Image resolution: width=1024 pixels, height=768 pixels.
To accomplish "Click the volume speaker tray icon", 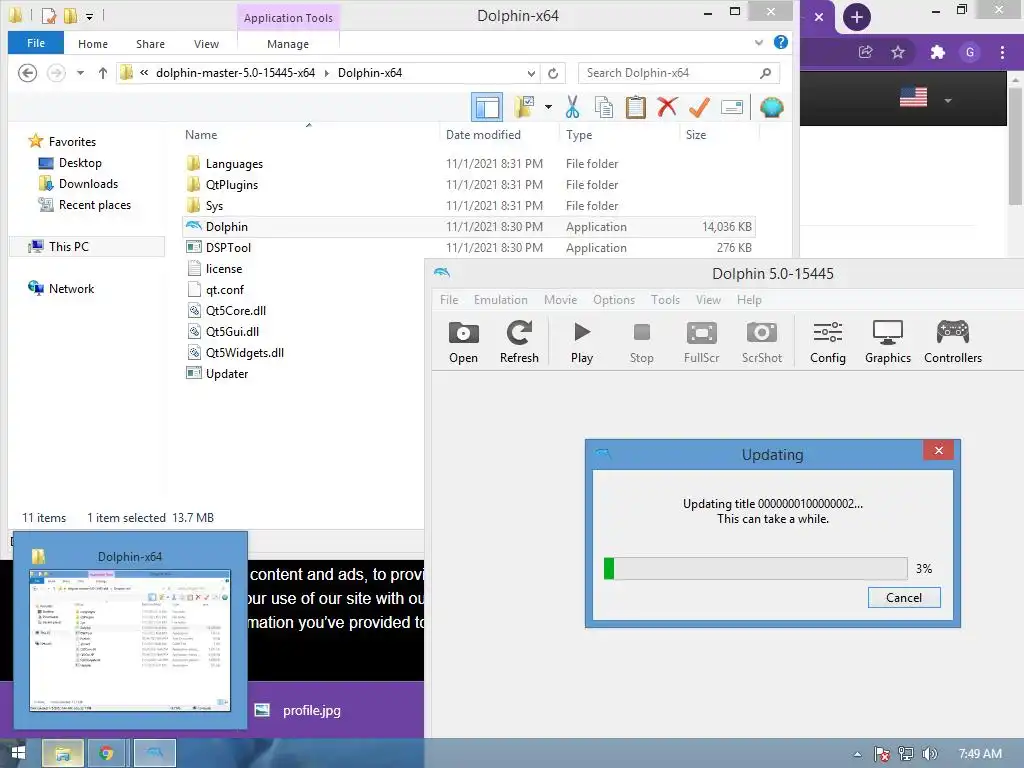I will (x=929, y=754).
